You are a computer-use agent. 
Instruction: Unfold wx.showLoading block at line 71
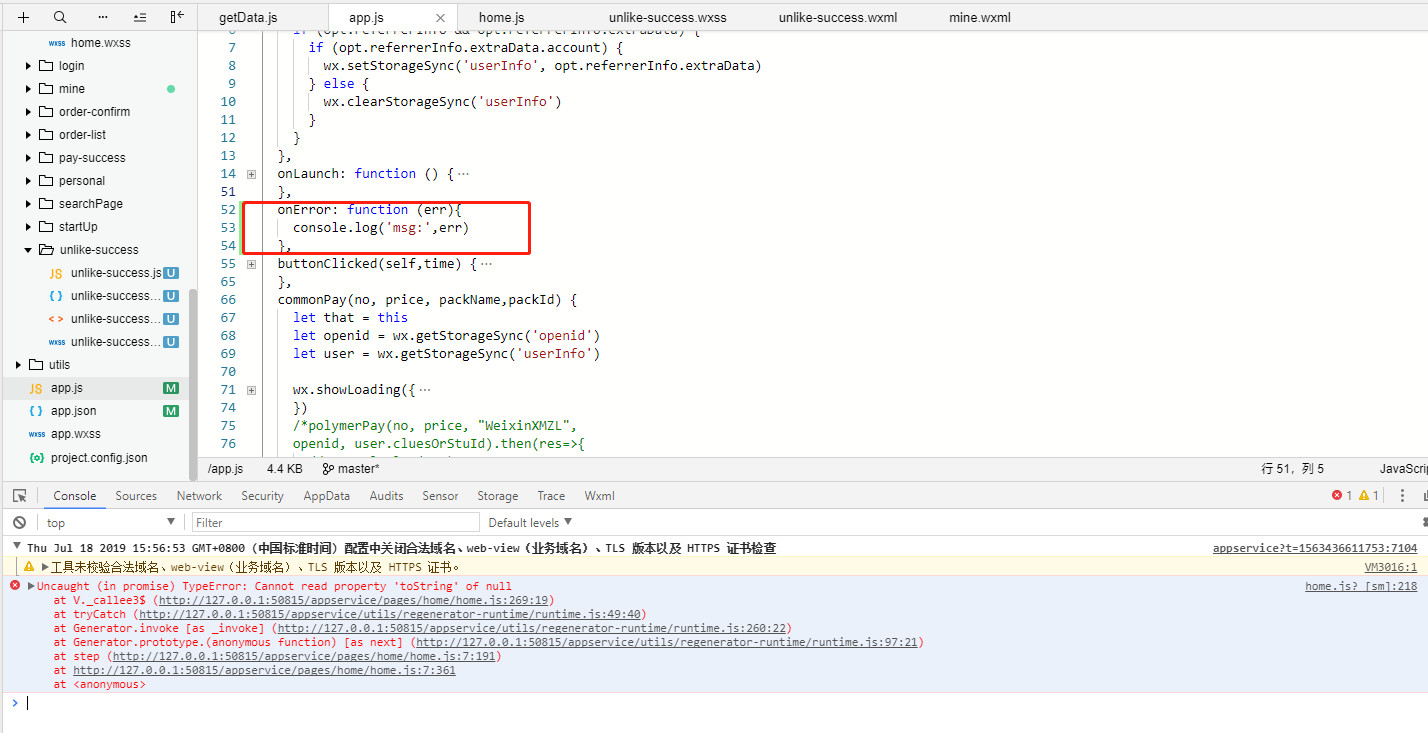coord(251,390)
